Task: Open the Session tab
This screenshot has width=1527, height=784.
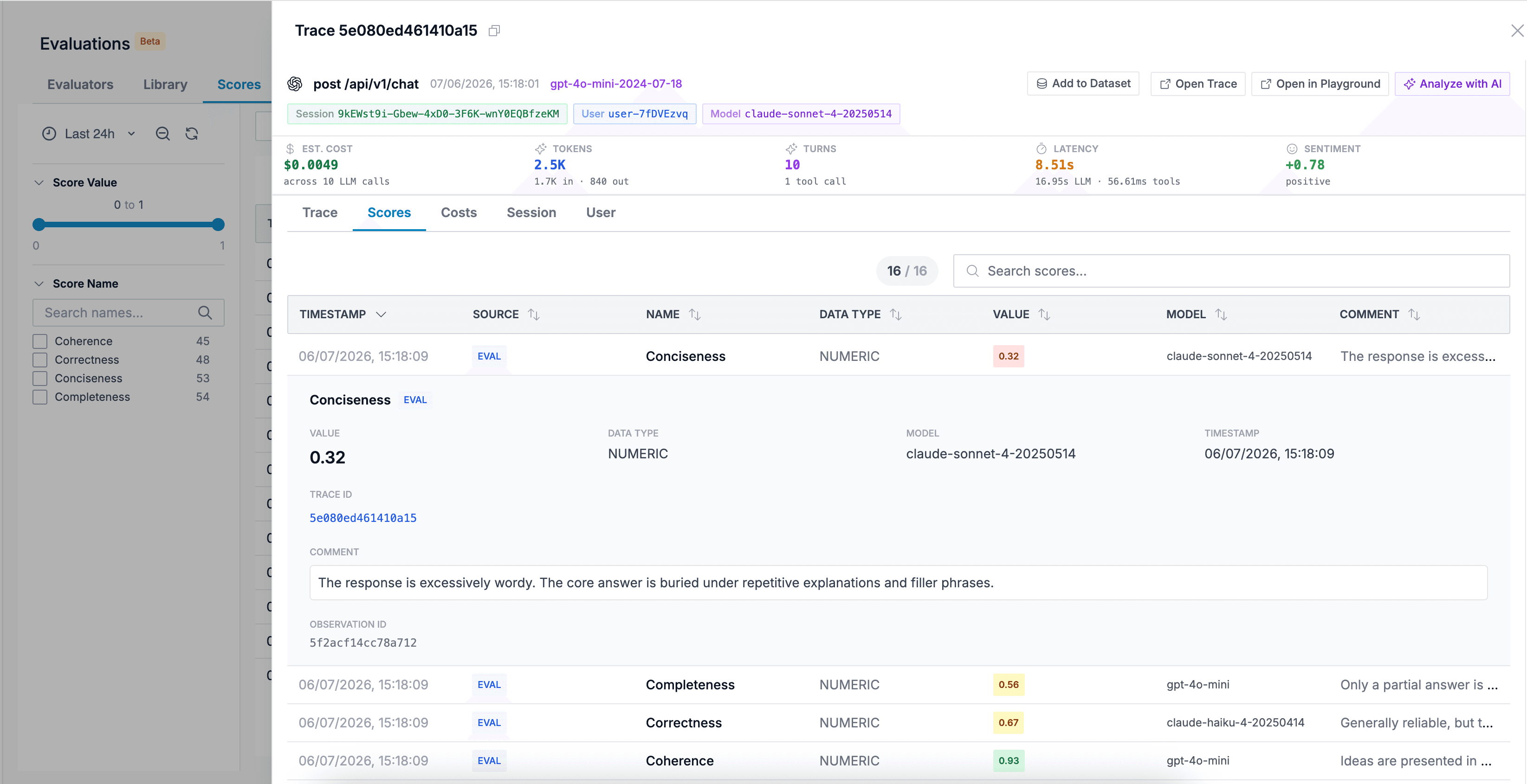Action: click(531, 213)
